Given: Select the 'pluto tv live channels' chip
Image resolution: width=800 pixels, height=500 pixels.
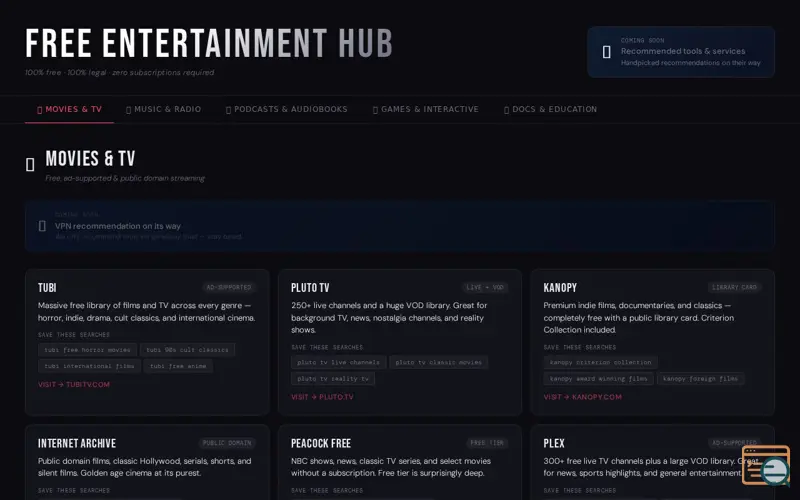Looking at the screenshot, I should pyautogui.click(x=338, y=363).
